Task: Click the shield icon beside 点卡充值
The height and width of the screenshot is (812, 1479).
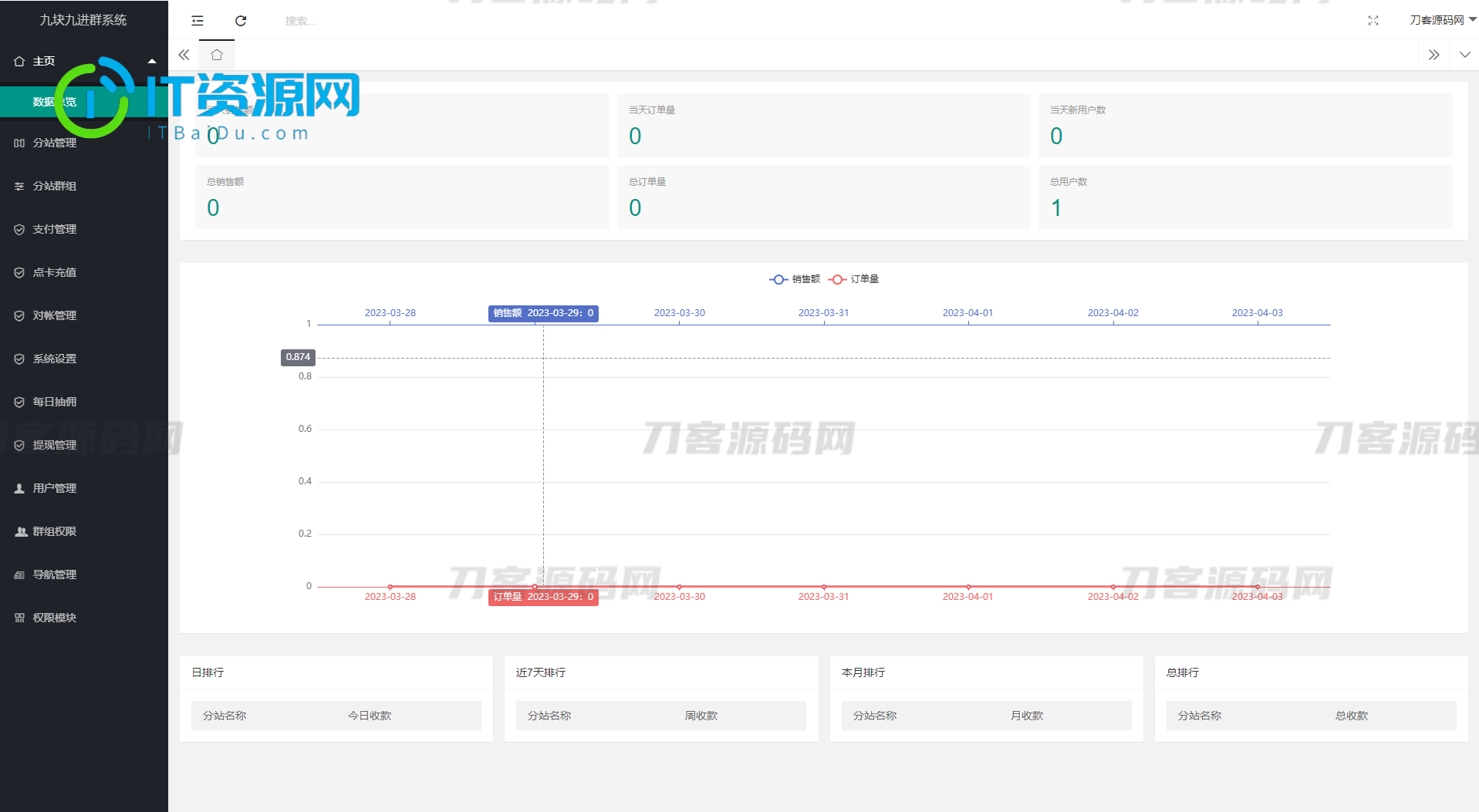Action: point(19,272)
